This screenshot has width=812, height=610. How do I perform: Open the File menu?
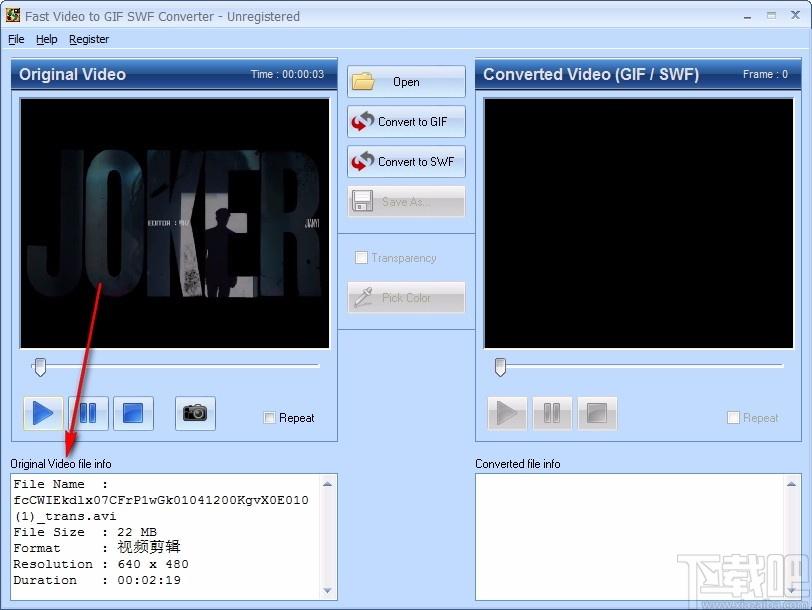pos(16,39)
